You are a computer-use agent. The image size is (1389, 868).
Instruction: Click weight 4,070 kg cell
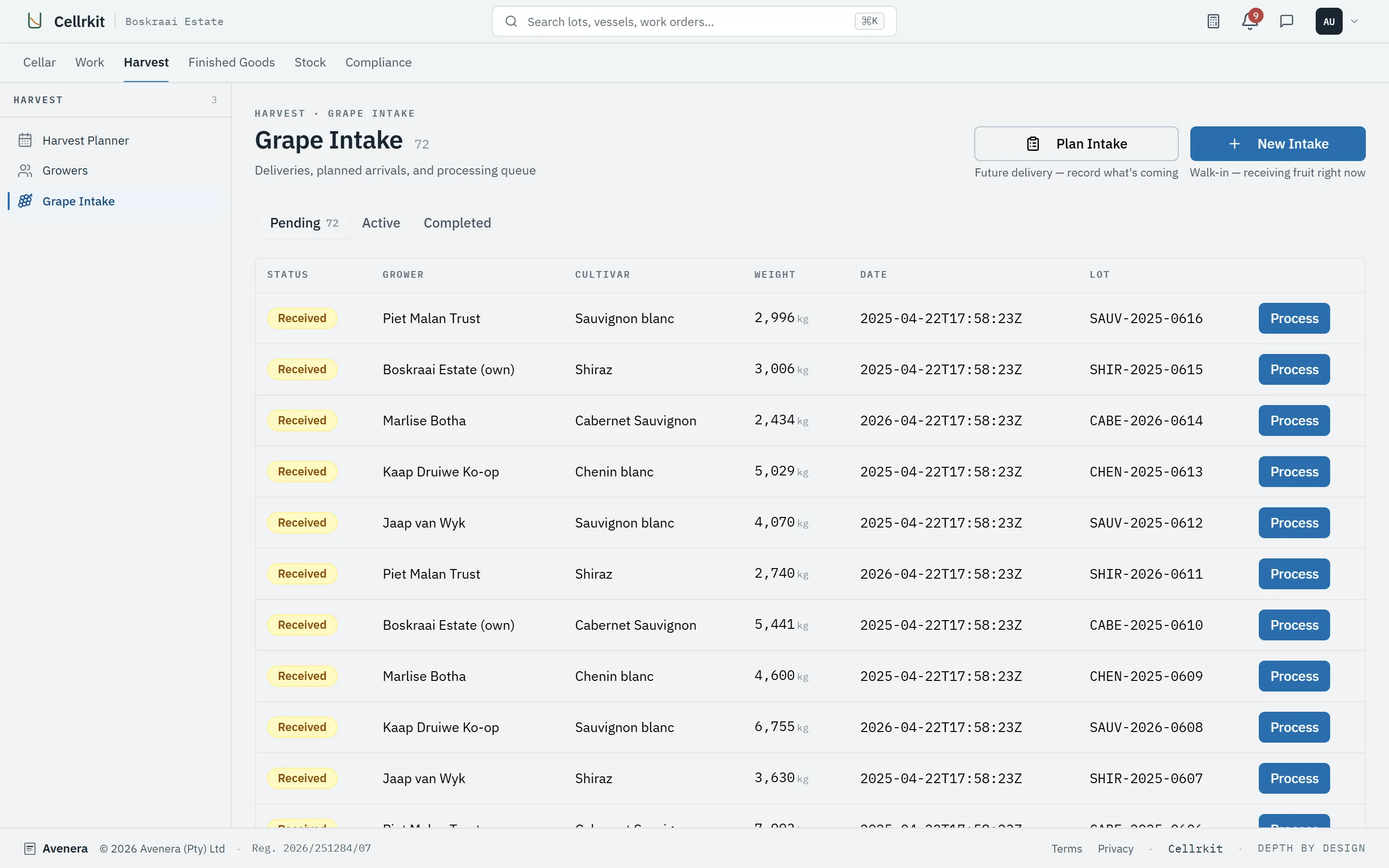tap(781, 522)
